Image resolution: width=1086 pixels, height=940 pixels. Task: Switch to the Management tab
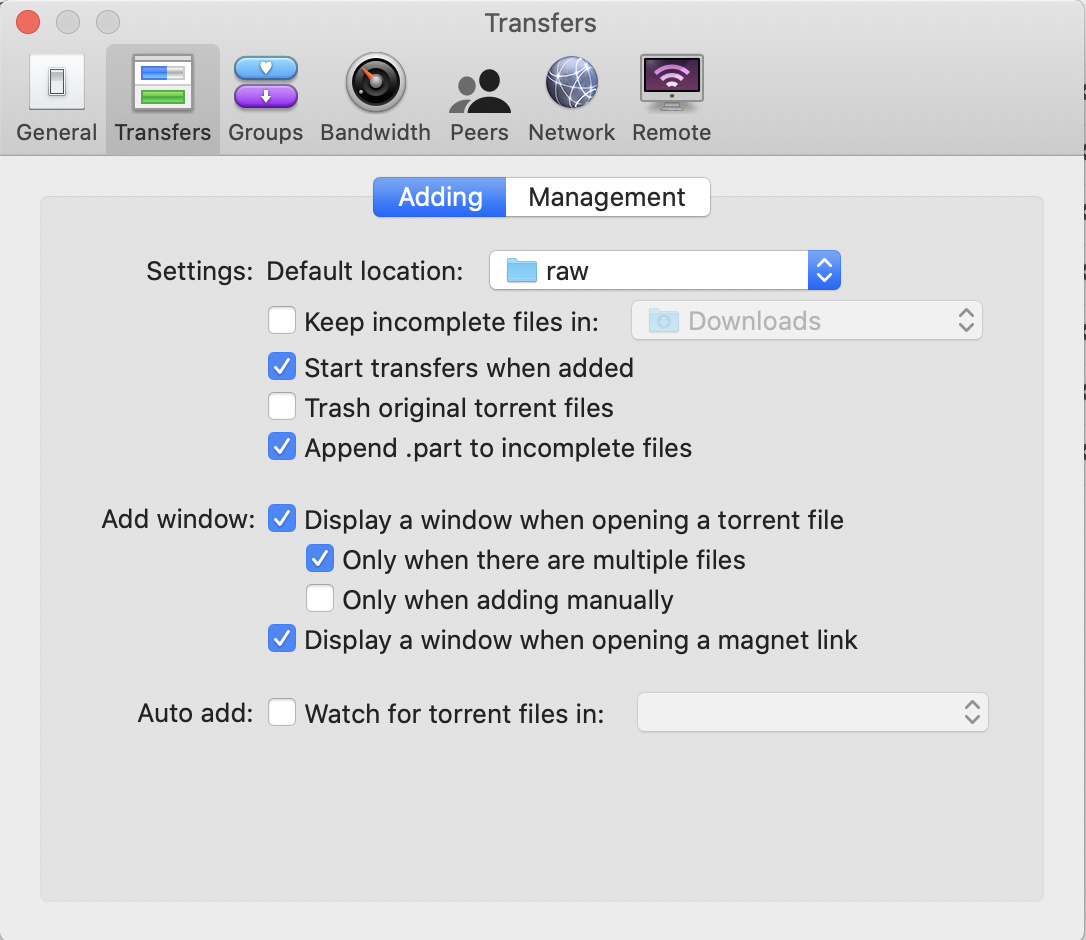click(607, 197)
